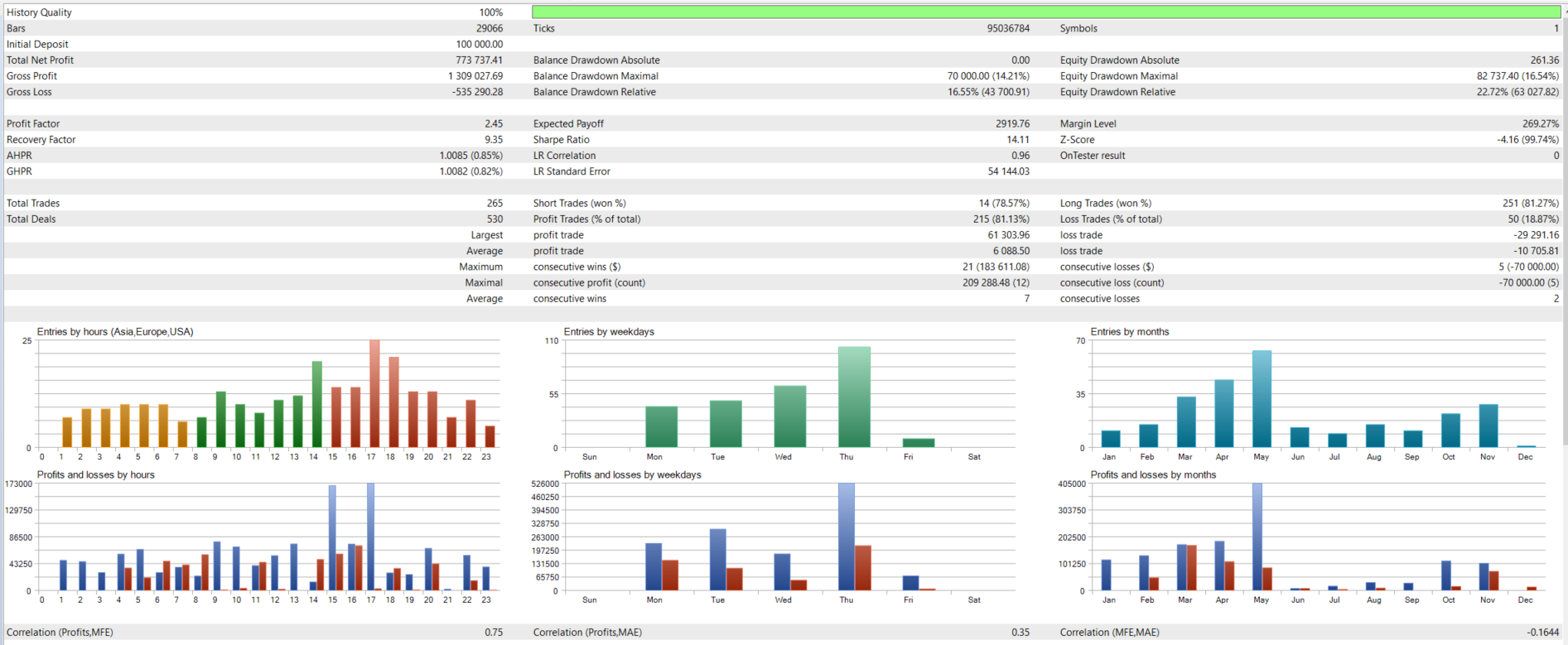
Task: Select the Ticks value 95036784
Action: [x=1008, y=28]
